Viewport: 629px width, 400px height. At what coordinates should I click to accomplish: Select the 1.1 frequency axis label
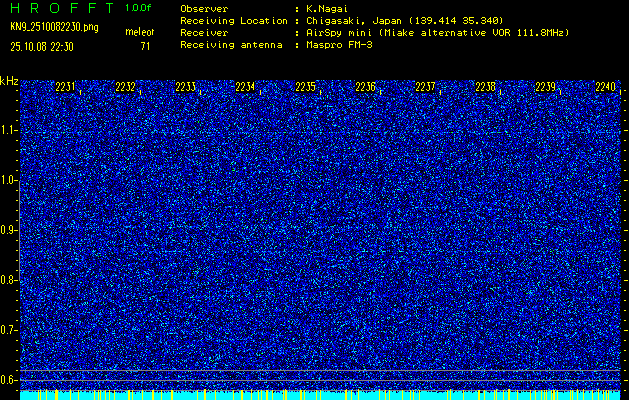(9, 130)
